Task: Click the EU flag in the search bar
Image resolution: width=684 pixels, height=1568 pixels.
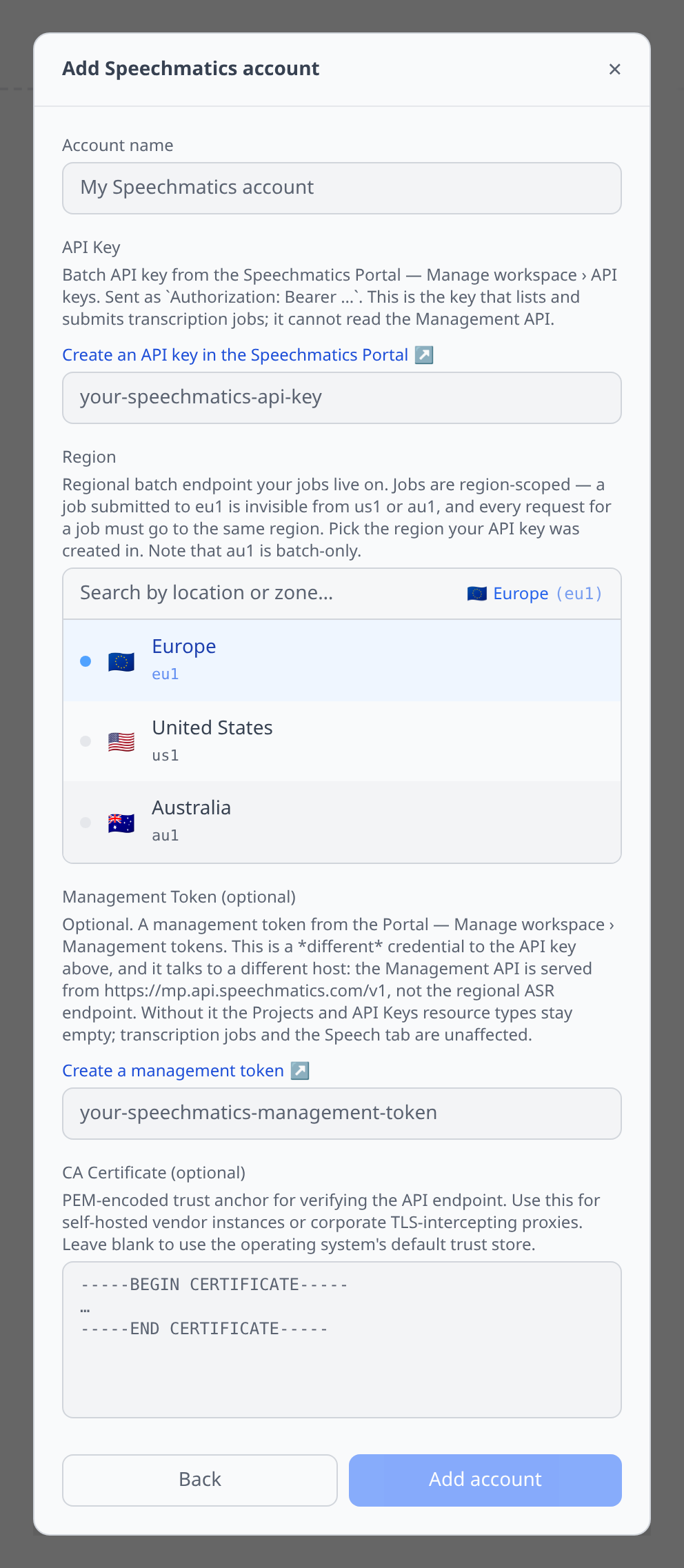Action: pos(476,594)
